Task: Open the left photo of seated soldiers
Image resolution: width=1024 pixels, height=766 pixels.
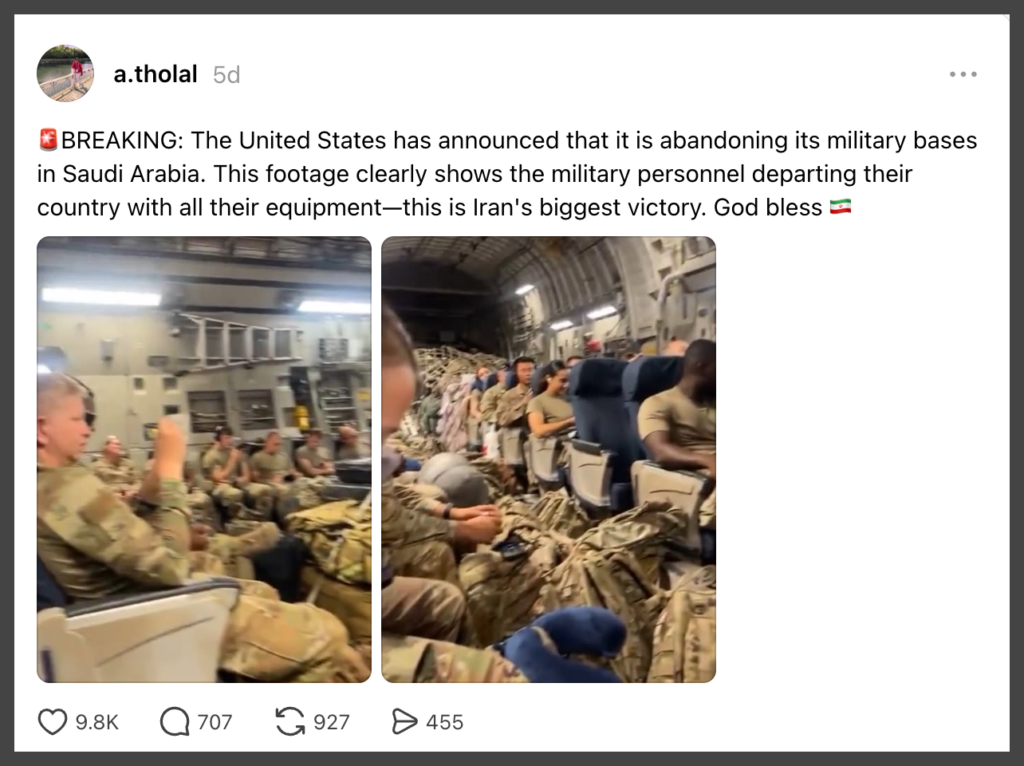Action: pos(204,459)
